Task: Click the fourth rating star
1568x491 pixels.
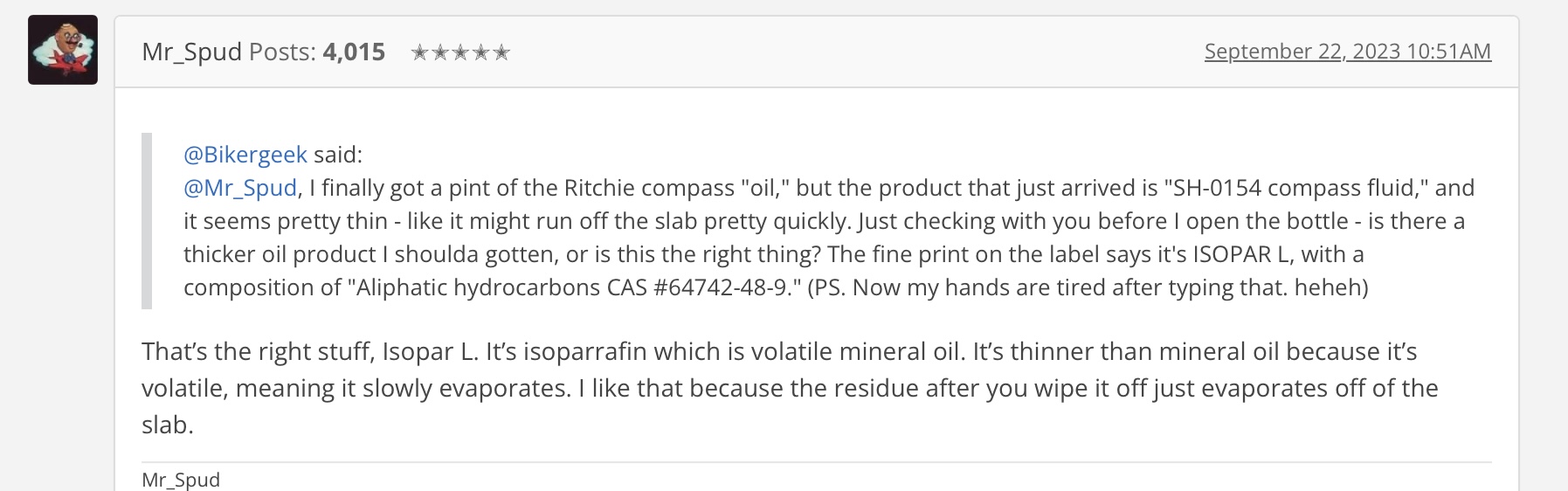Action: click(481, 53)
